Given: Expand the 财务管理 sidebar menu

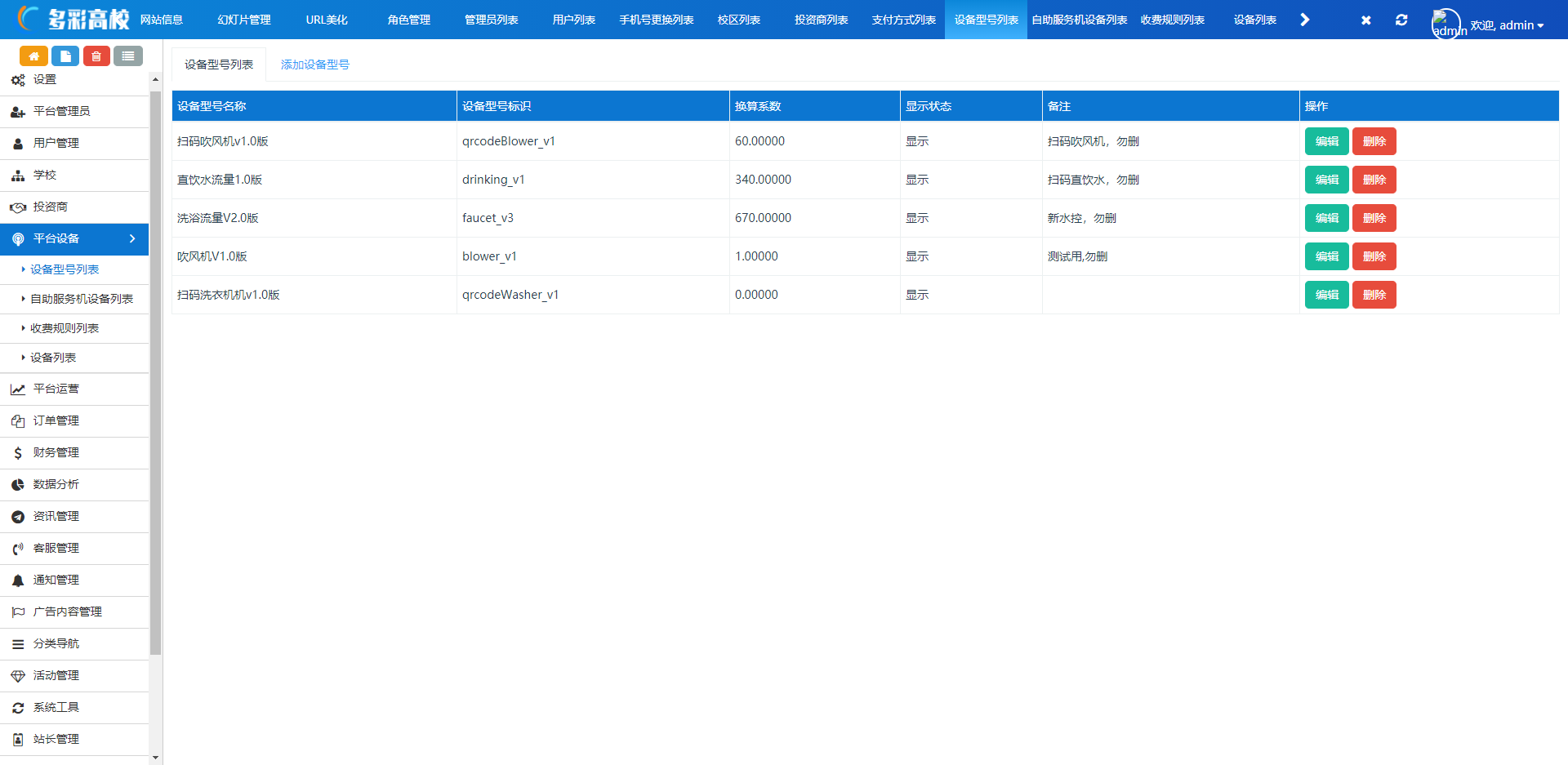Looking at the screenshot, I should click(x=74, y=453).
